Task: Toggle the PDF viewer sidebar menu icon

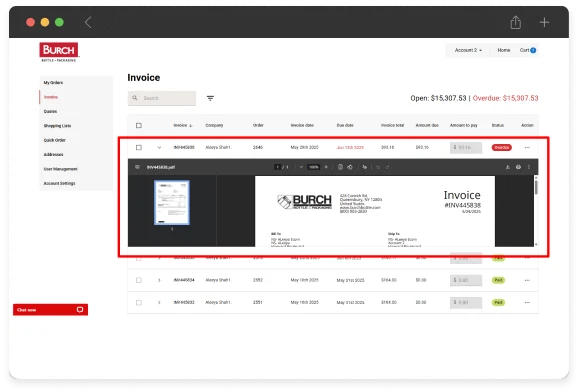Action: click(x=137, y=167)
